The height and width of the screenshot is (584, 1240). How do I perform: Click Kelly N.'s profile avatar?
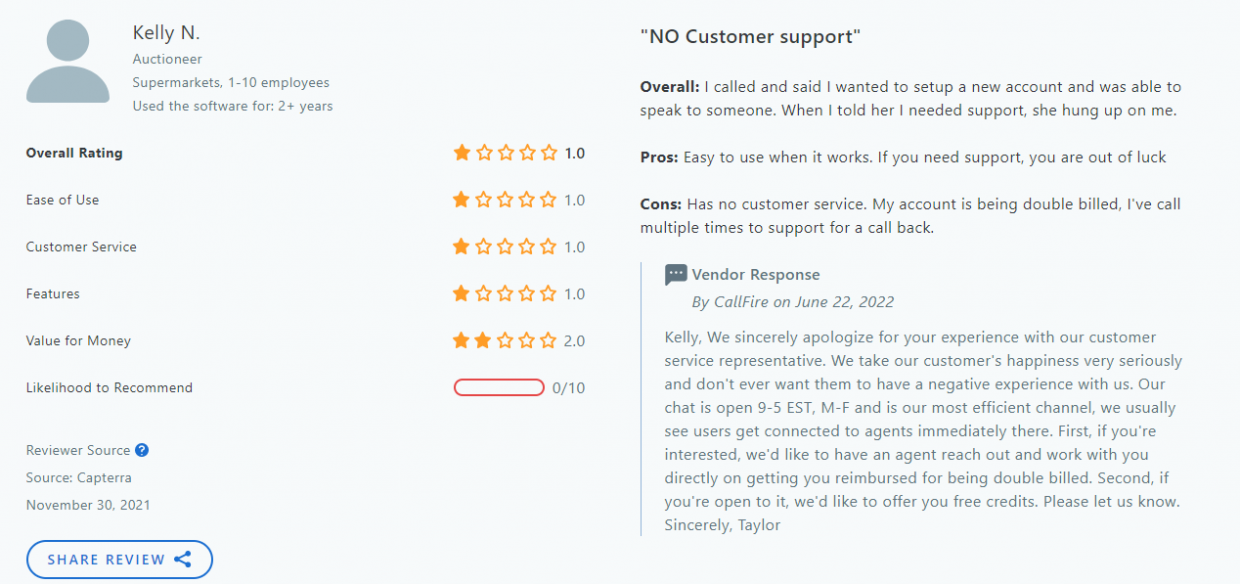click(x=67, y=60)
